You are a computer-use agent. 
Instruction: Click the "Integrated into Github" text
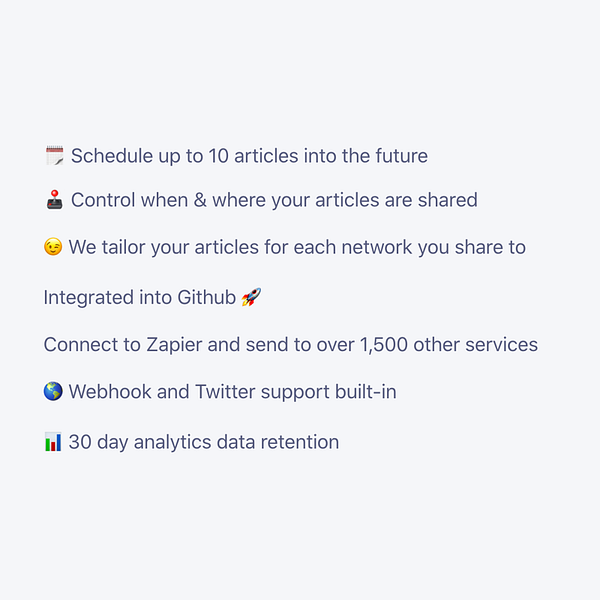pos(139,297)
